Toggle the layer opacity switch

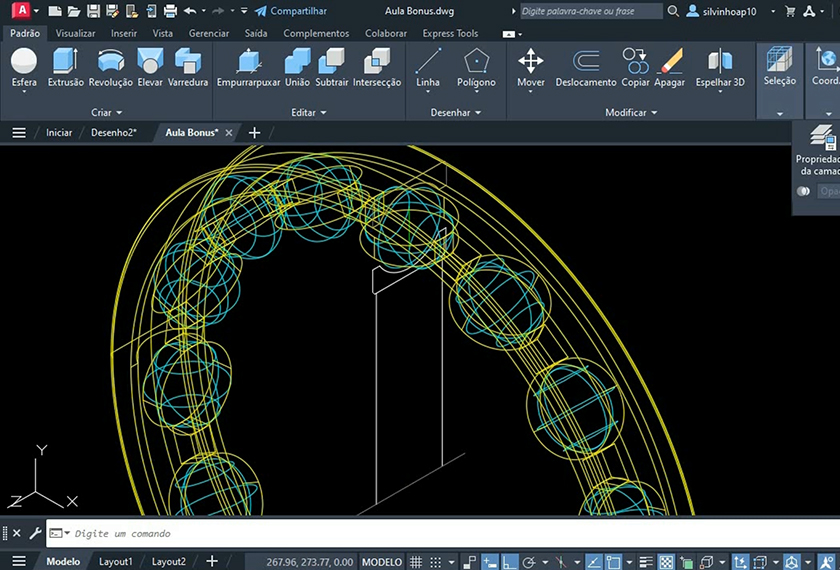[x=803, y=191]
